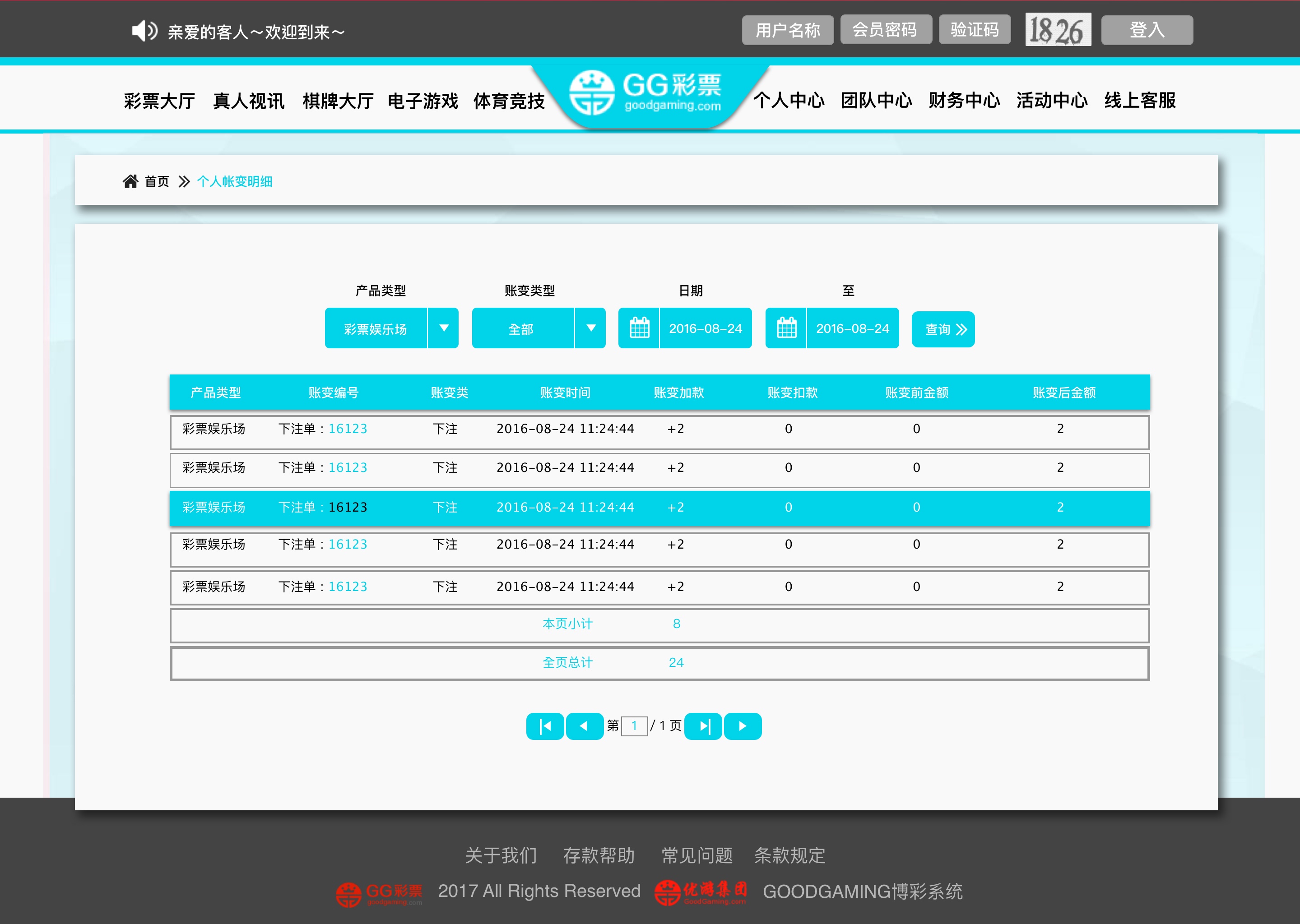Go to the previous page arrow

coord(584,726)
